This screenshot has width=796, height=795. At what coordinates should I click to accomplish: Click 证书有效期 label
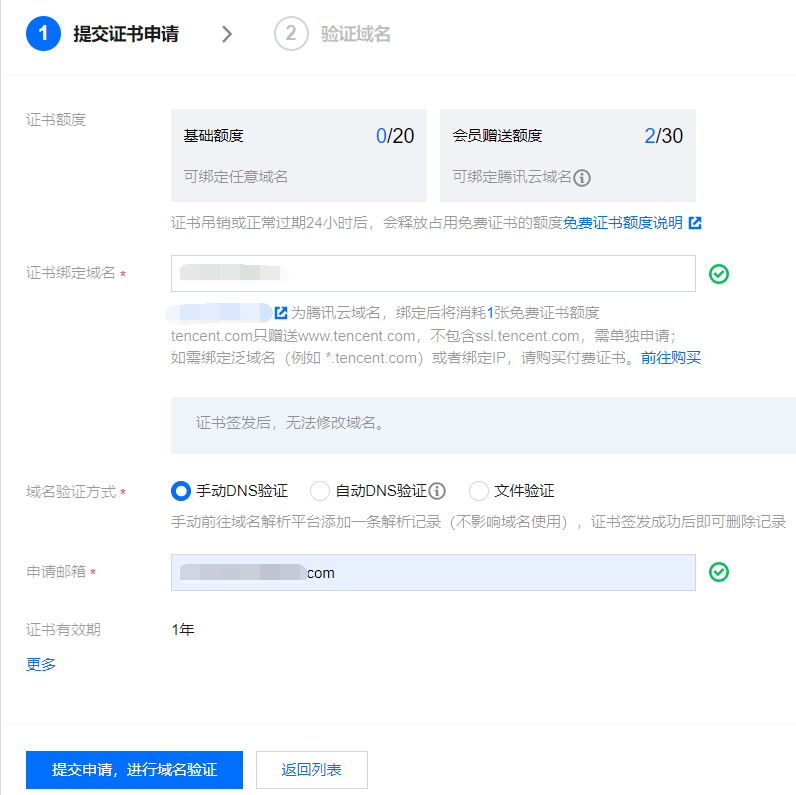point(63,630)
